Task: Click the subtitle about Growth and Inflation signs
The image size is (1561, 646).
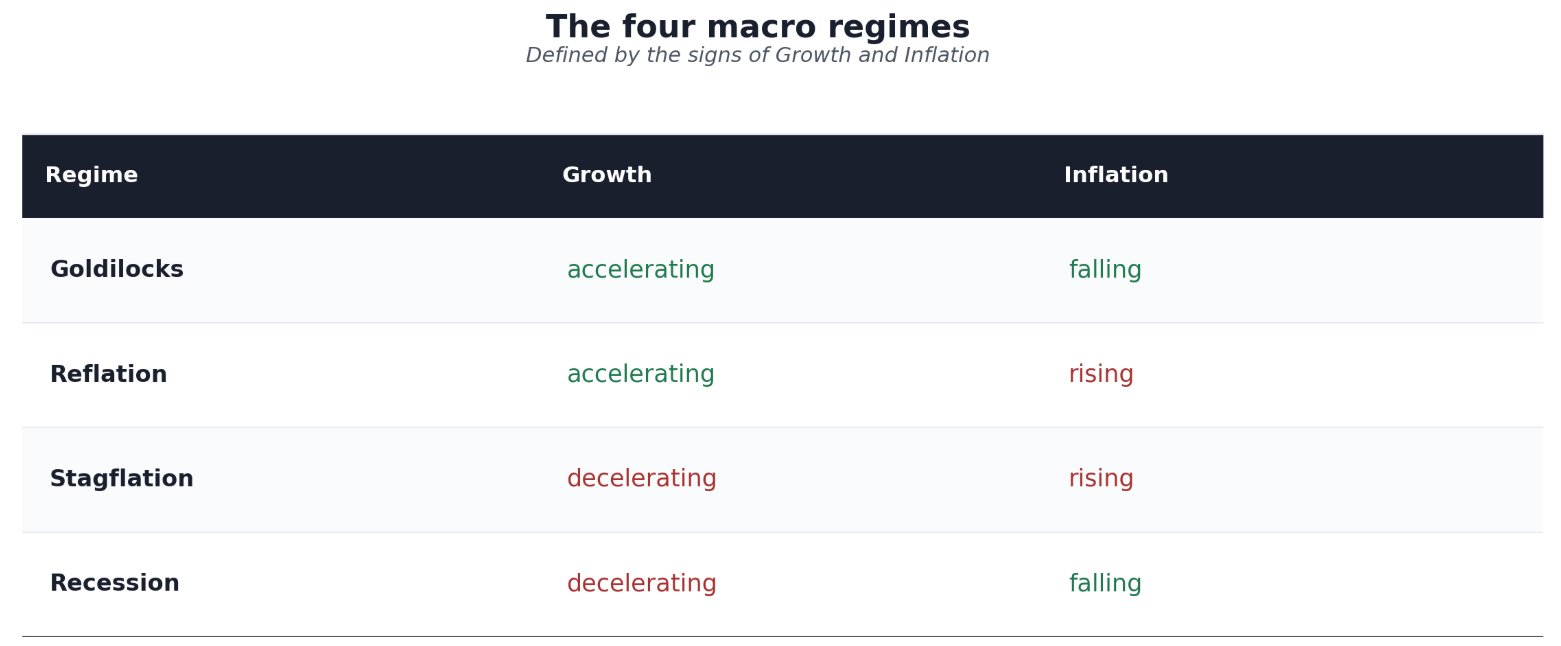Action: point(758,56)
